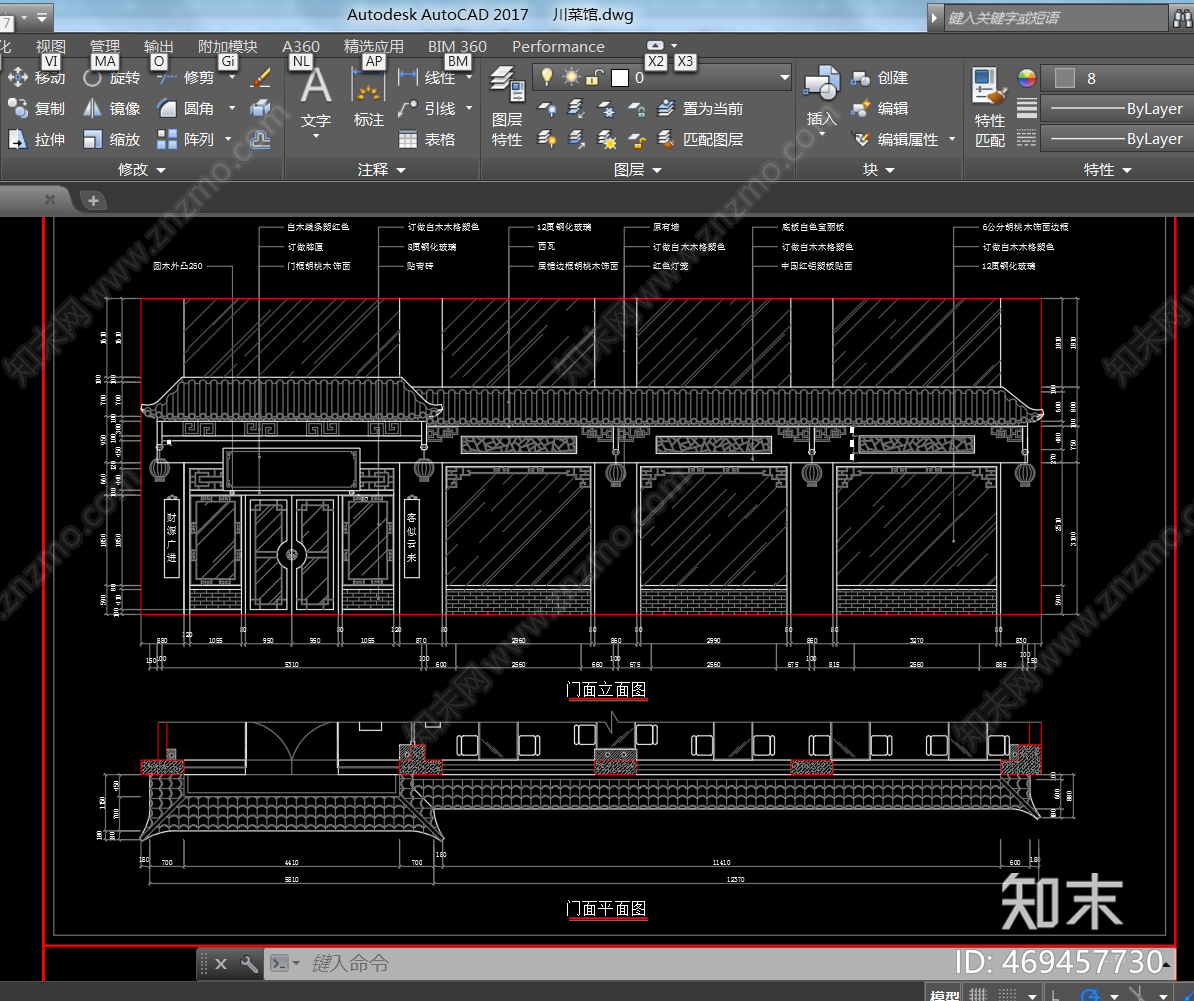The width and height of the screenshot is (1194, 1001).
Task: Select the Leader (引线) tool
Action: (x=428, y=109)
